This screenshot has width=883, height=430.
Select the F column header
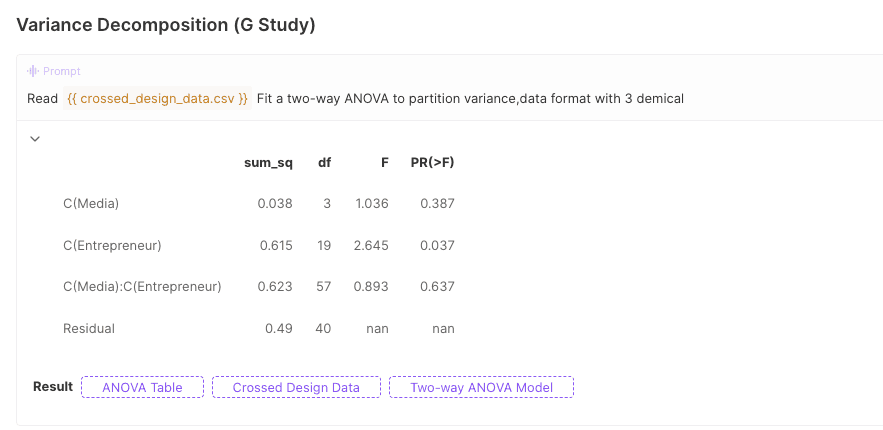[385, 163]
